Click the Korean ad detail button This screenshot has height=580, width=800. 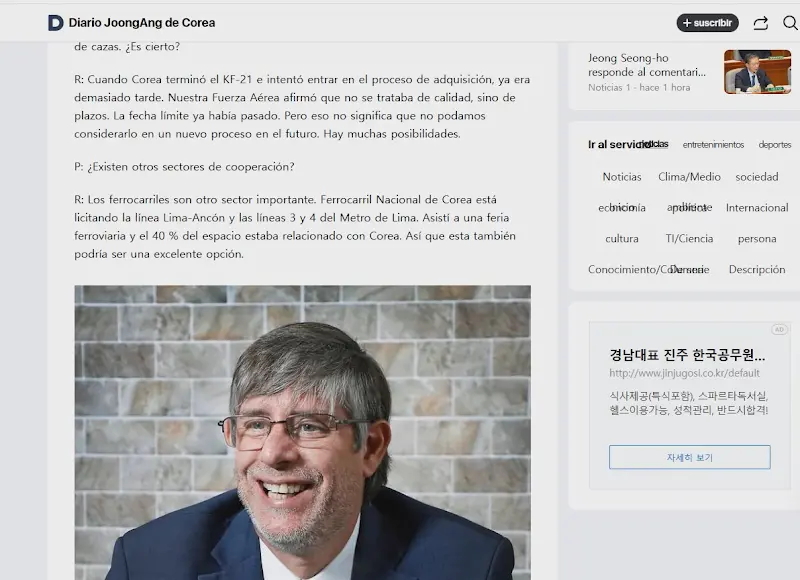click(x=689, y=457)
